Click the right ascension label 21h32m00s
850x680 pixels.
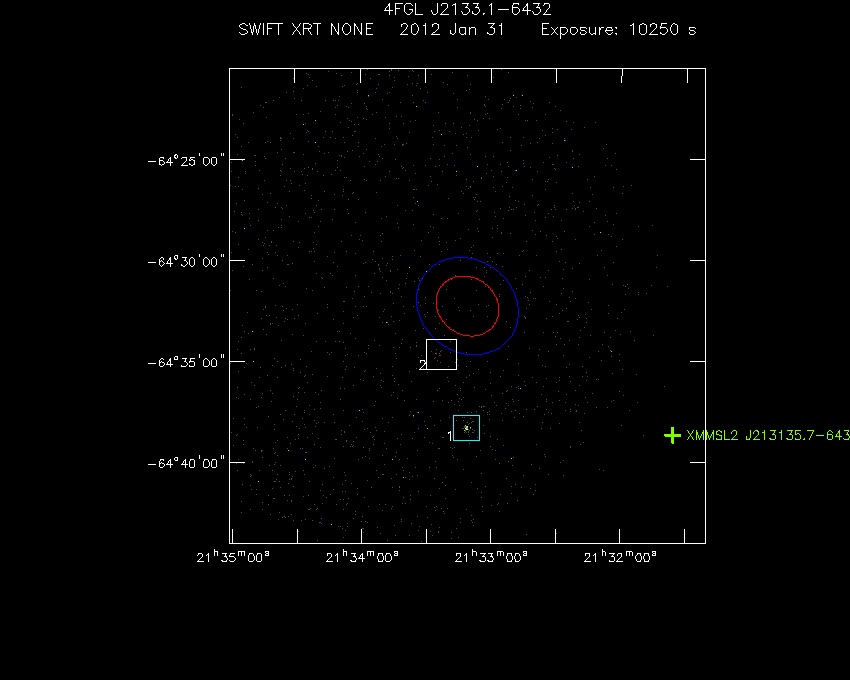620,557
